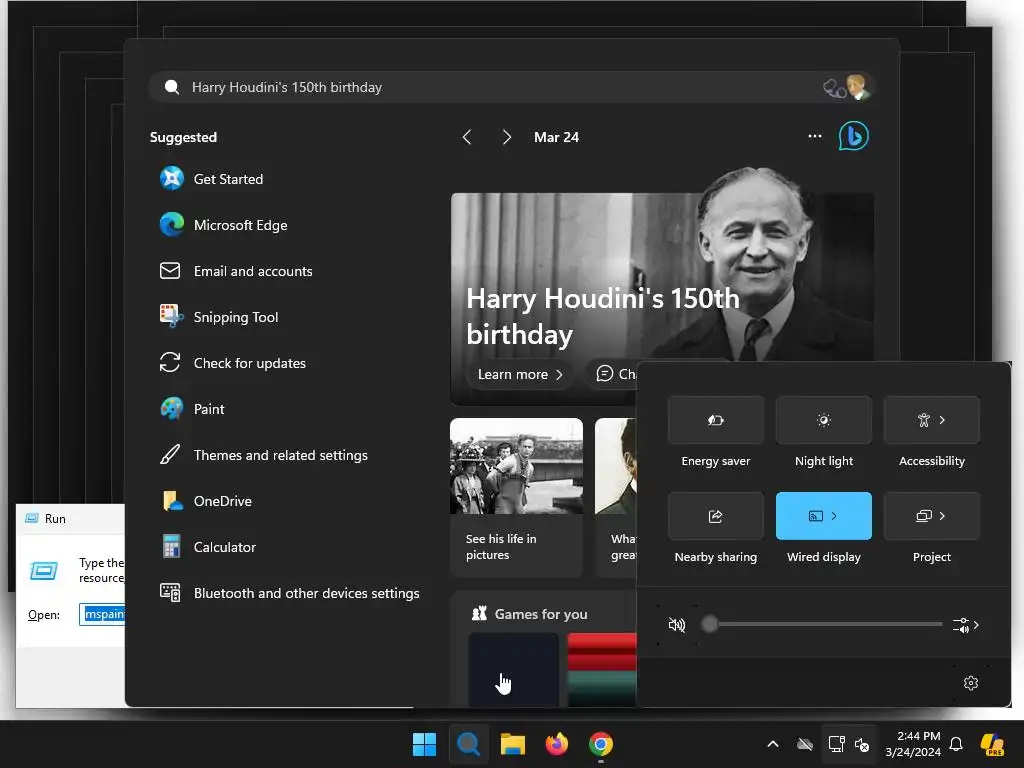Open Bing chat icon in search panel

(854, 136)
